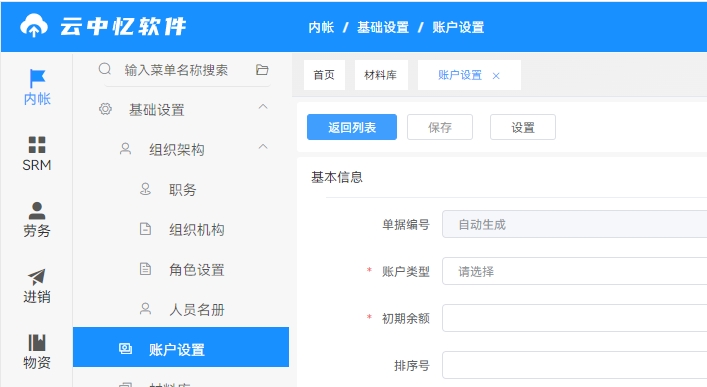707x387 pixels.
Task: Select 账户设置 in the sidebar menu
Action: point(181,347)
